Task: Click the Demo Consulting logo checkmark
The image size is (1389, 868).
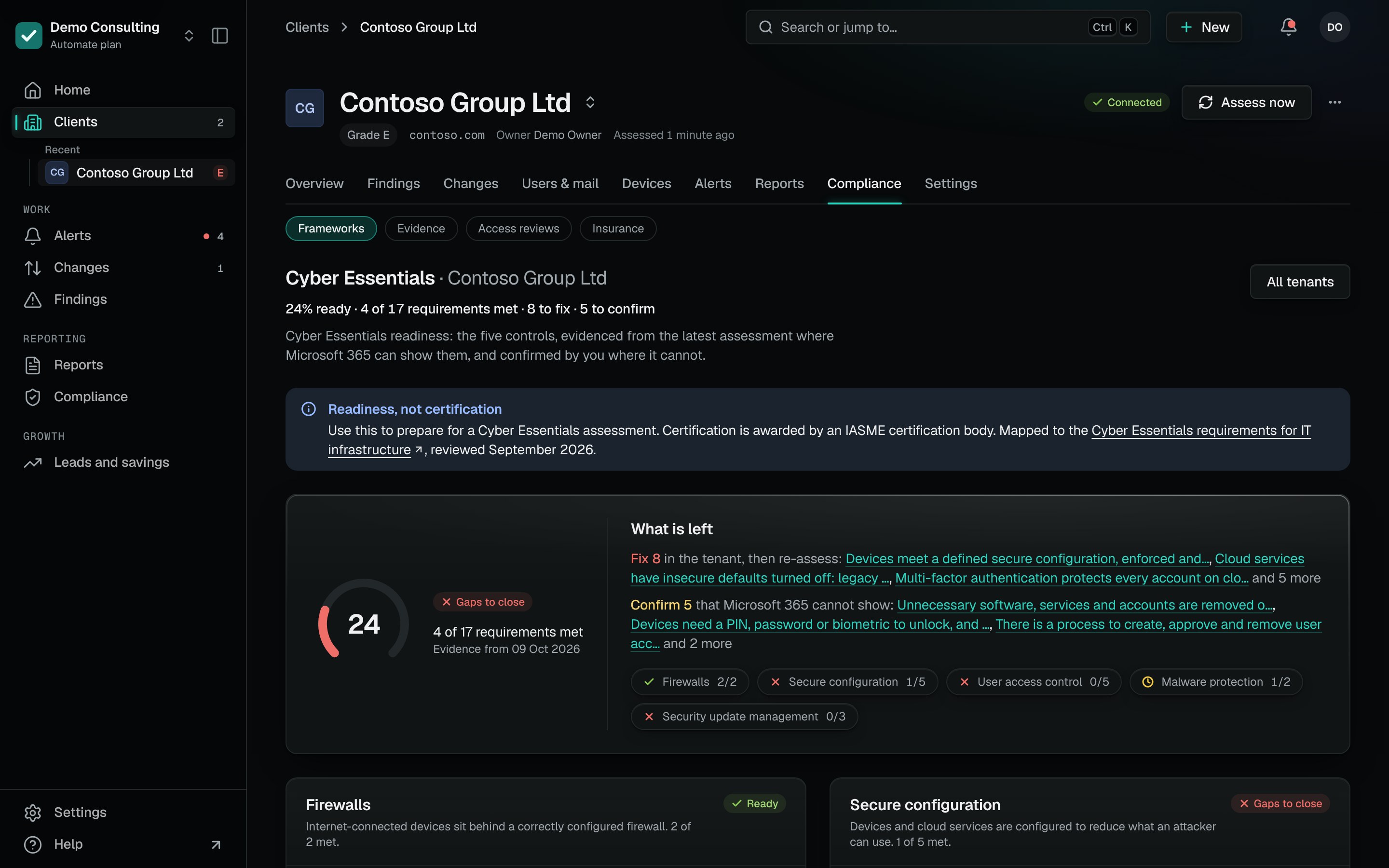Action: (29, 36)
